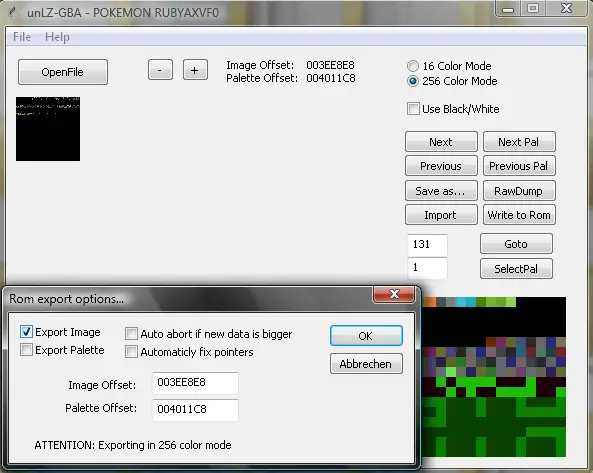Click the minus zoom button
Viewport: 593px width, 473px height.
[x=160, y=70]
